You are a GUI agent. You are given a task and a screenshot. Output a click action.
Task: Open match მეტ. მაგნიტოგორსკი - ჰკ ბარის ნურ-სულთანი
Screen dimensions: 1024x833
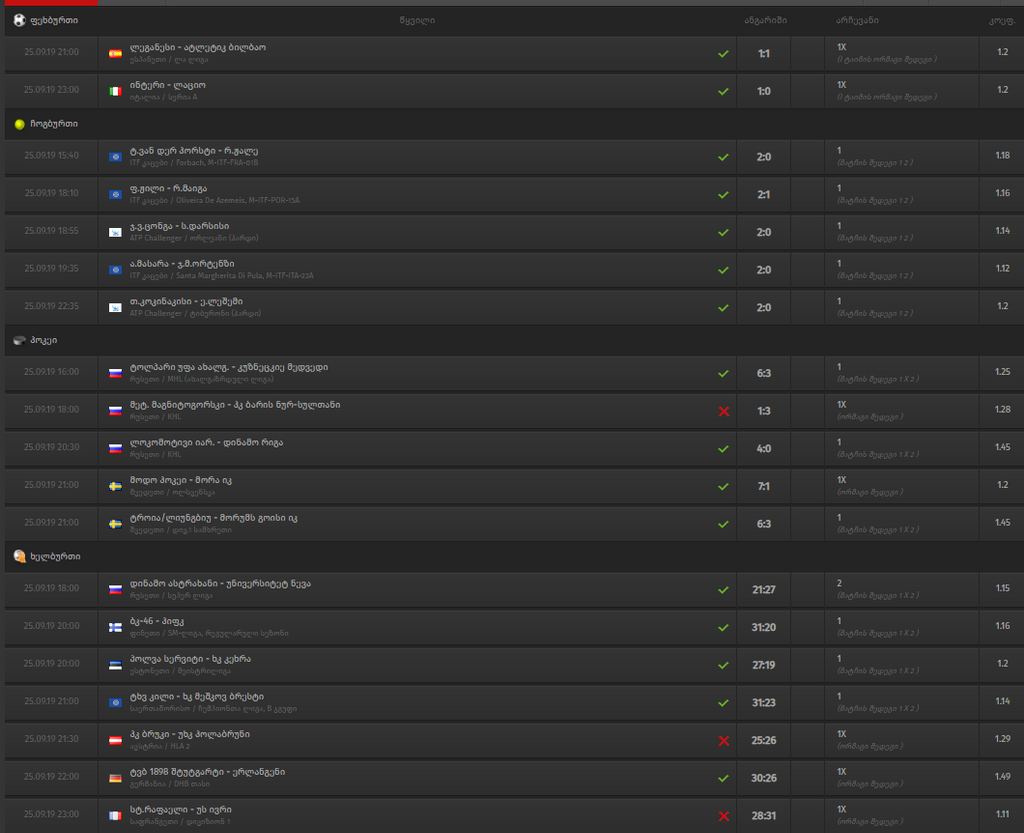[x=235, y=405]
